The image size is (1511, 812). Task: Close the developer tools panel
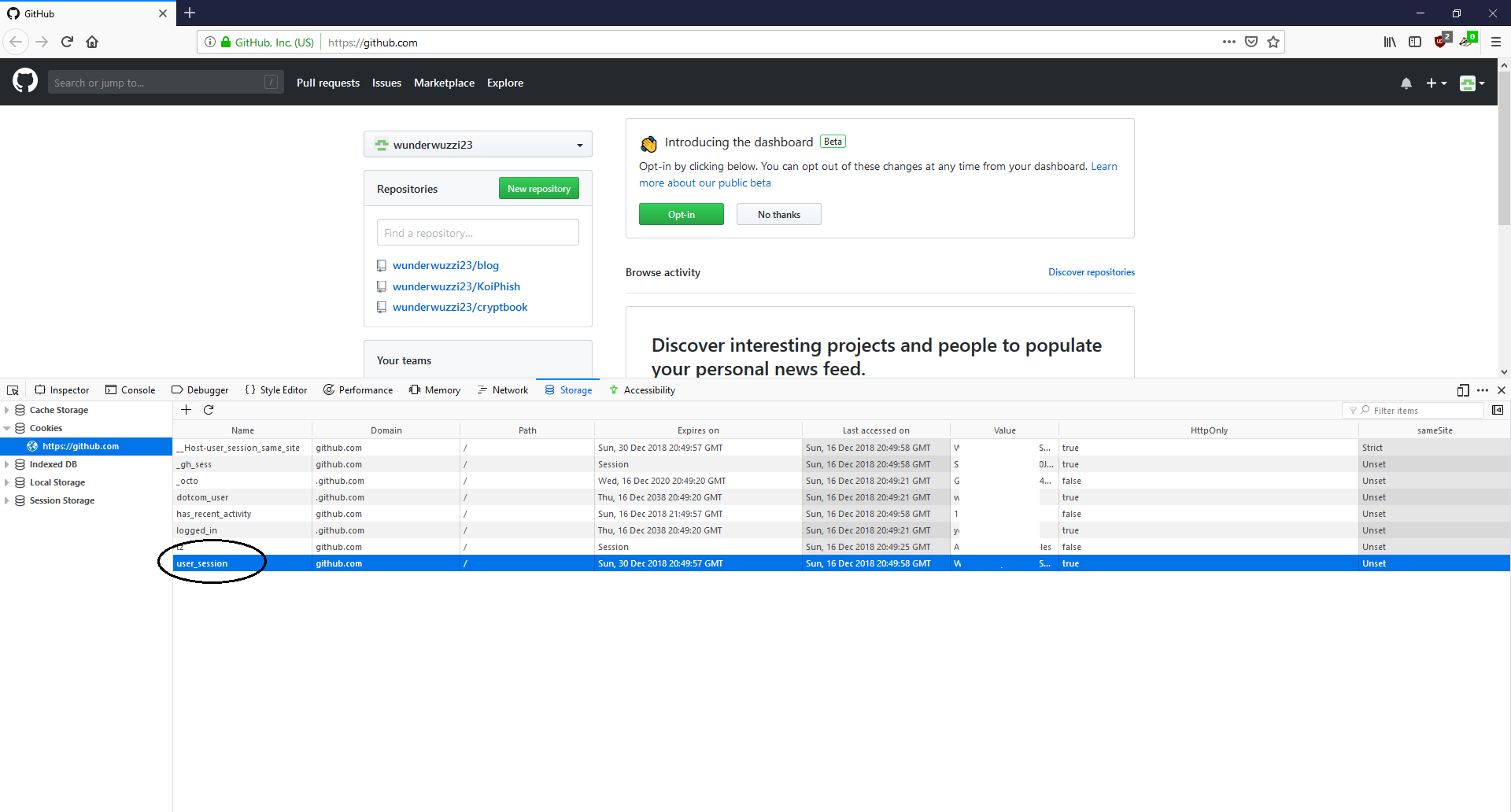point(1502,390)
